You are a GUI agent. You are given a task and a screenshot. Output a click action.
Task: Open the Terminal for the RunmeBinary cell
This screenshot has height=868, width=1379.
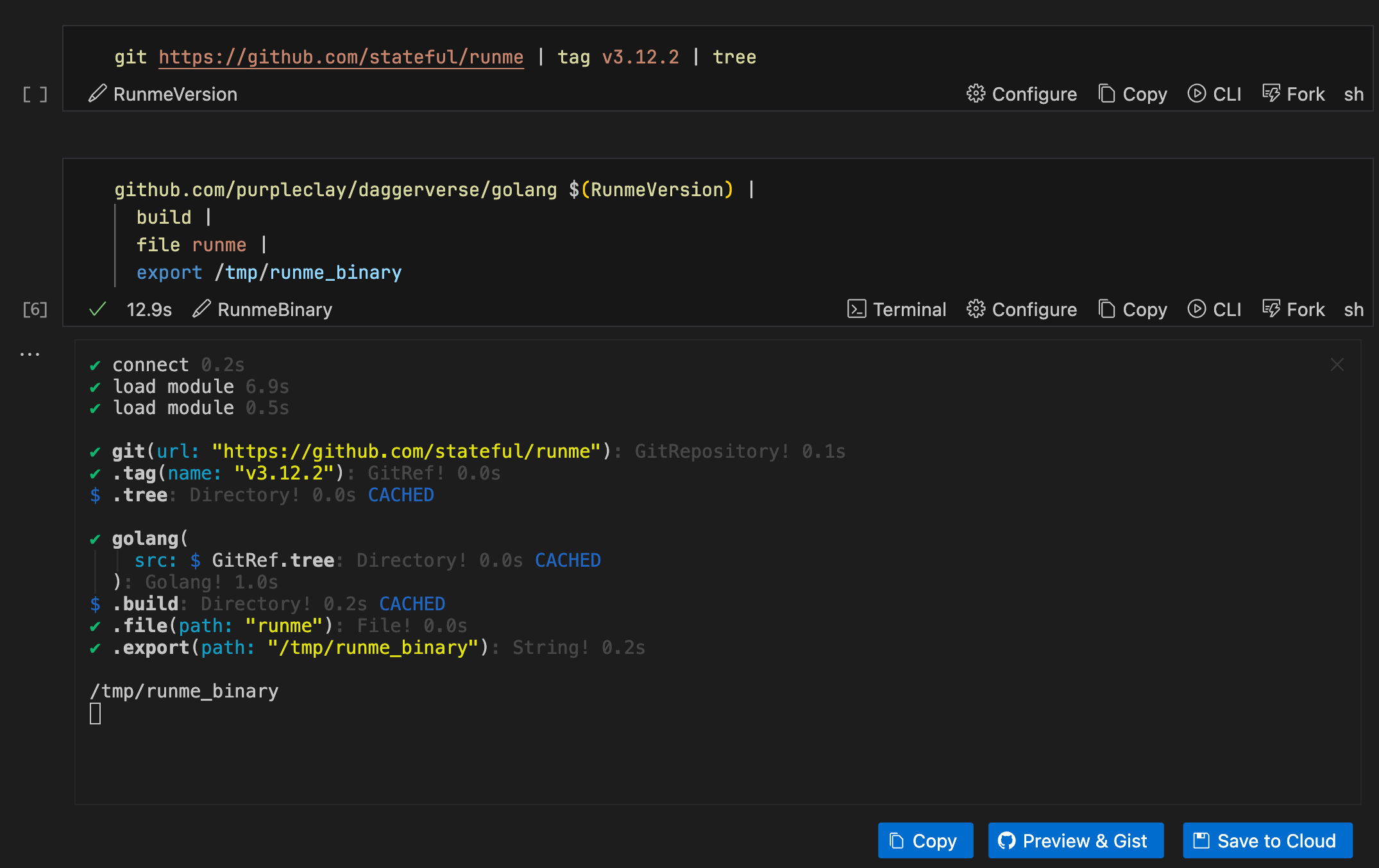point(897,309)
